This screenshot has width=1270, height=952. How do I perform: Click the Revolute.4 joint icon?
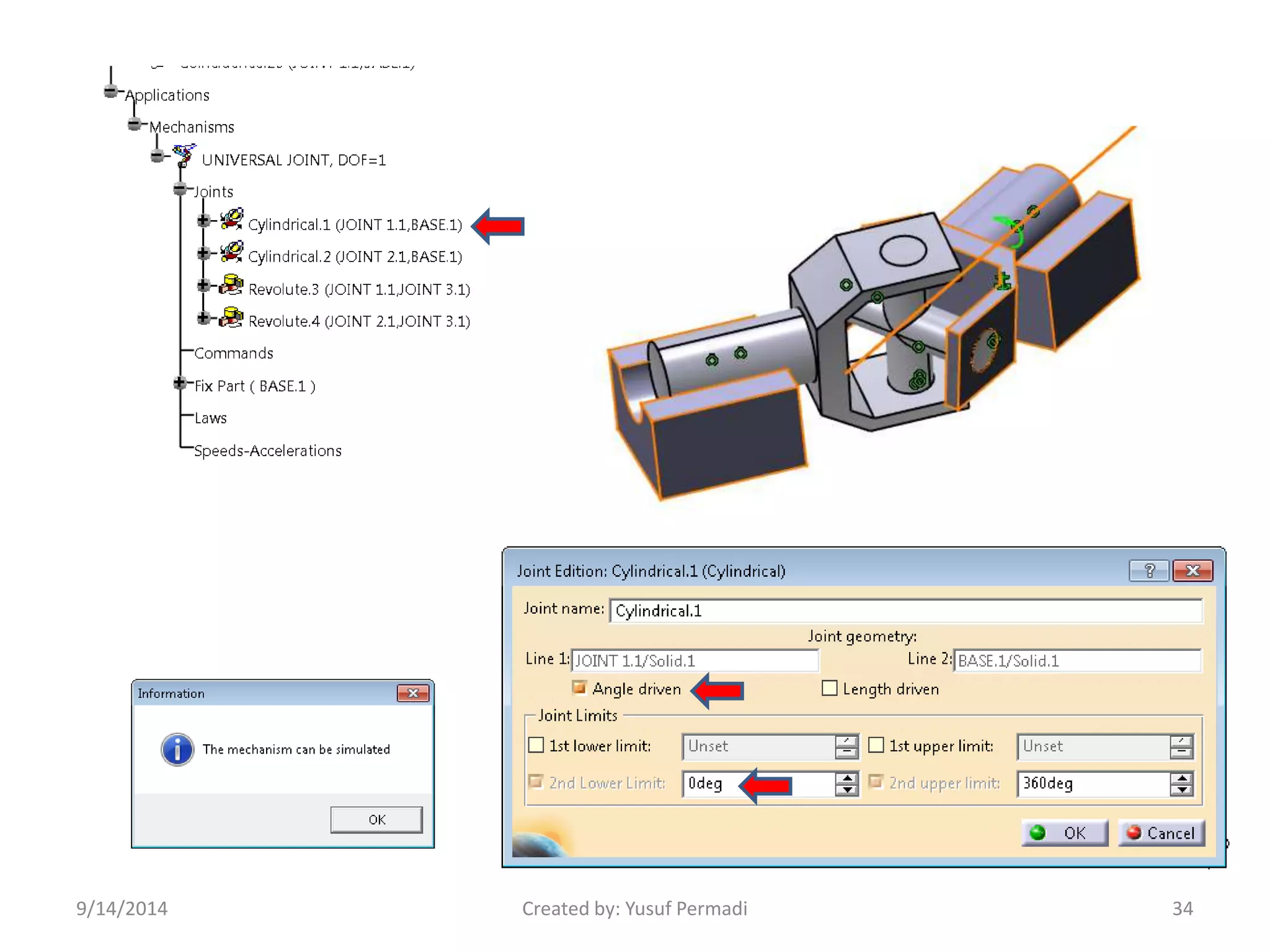[x=231, y=317]
